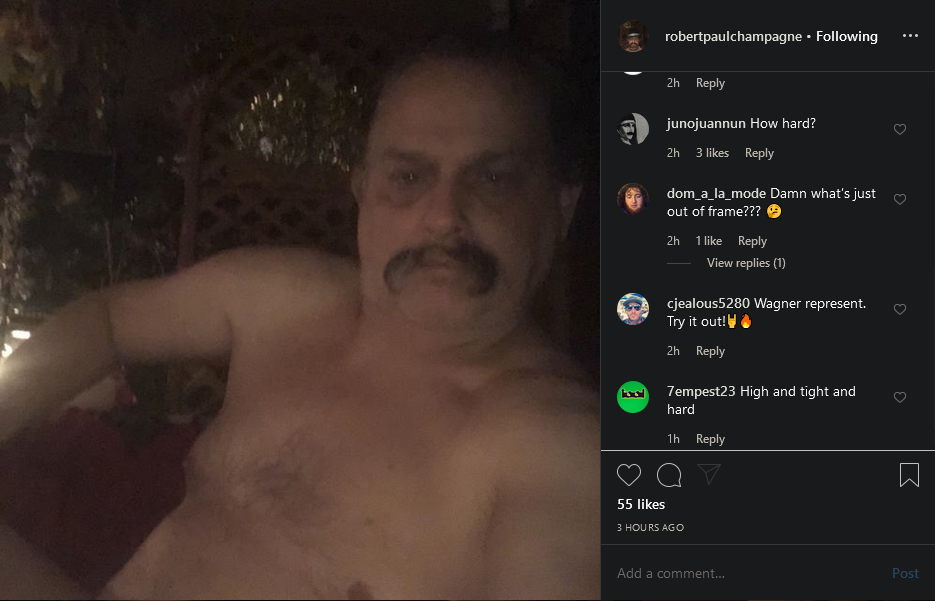Click the Following button in header
Screen dimensions: 935x601
coord(847,36)
